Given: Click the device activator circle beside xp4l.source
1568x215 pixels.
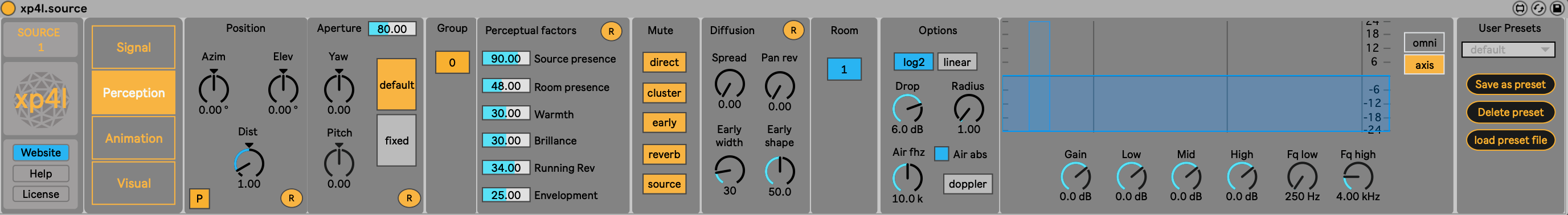Looking at the screenshot, I should [9, 8].
